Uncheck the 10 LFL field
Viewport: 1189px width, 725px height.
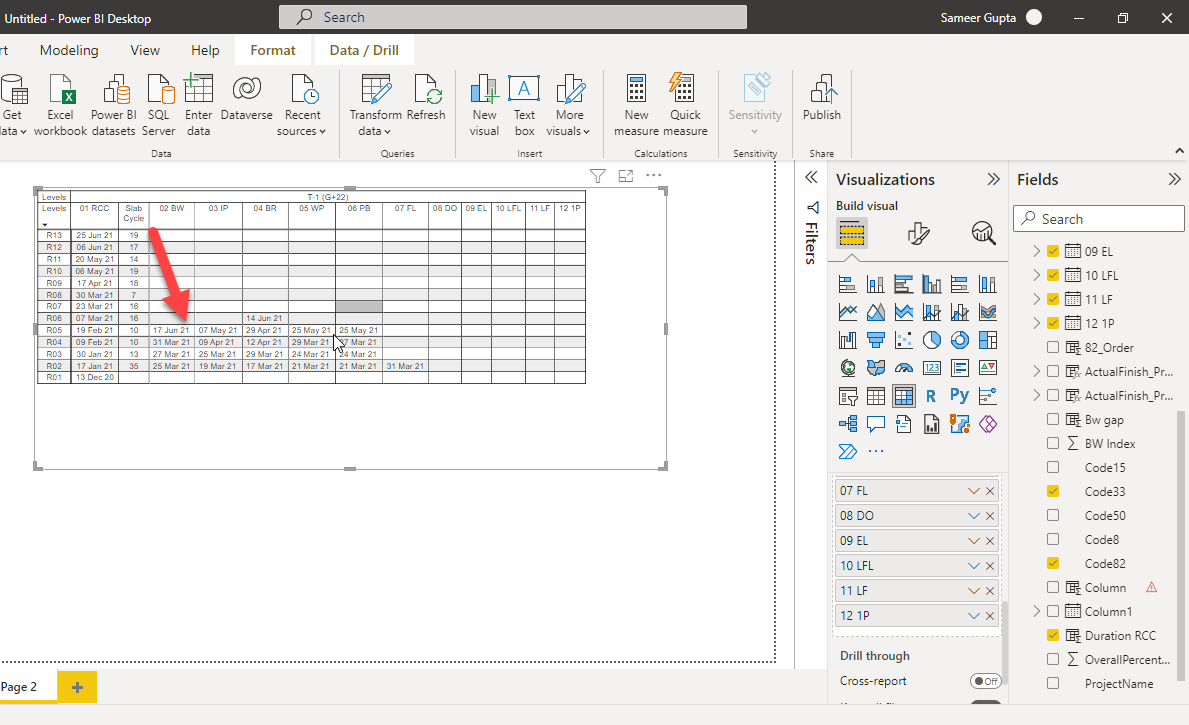tap(1053, 275)
